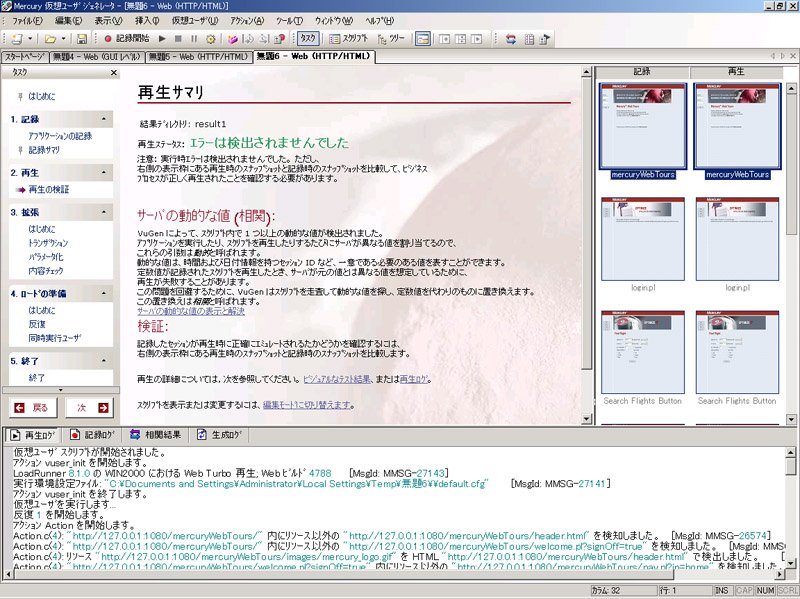This screenshot has height=599, width=800.
Task: Switch to the 無題5 - Web (HTTP/HTML) tab
Action: 198,57
